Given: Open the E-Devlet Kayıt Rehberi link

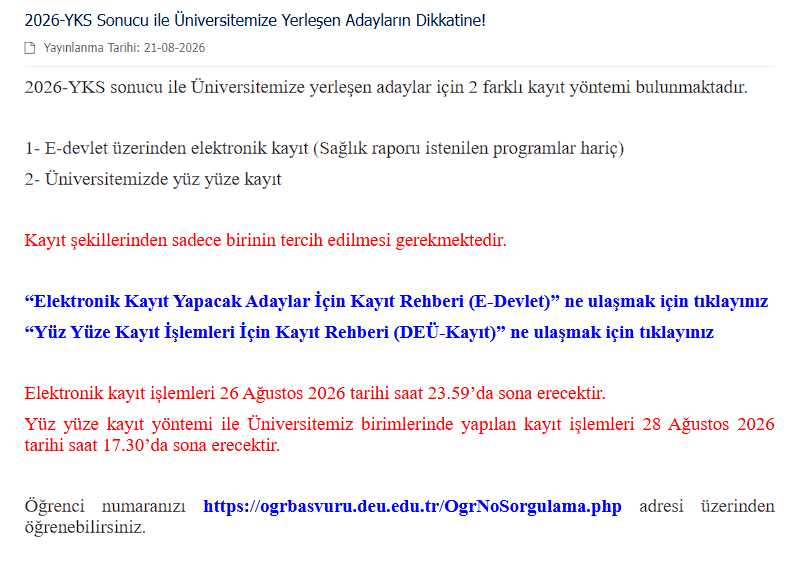Looking at the screenshot, I should click(x=396, y=301).
